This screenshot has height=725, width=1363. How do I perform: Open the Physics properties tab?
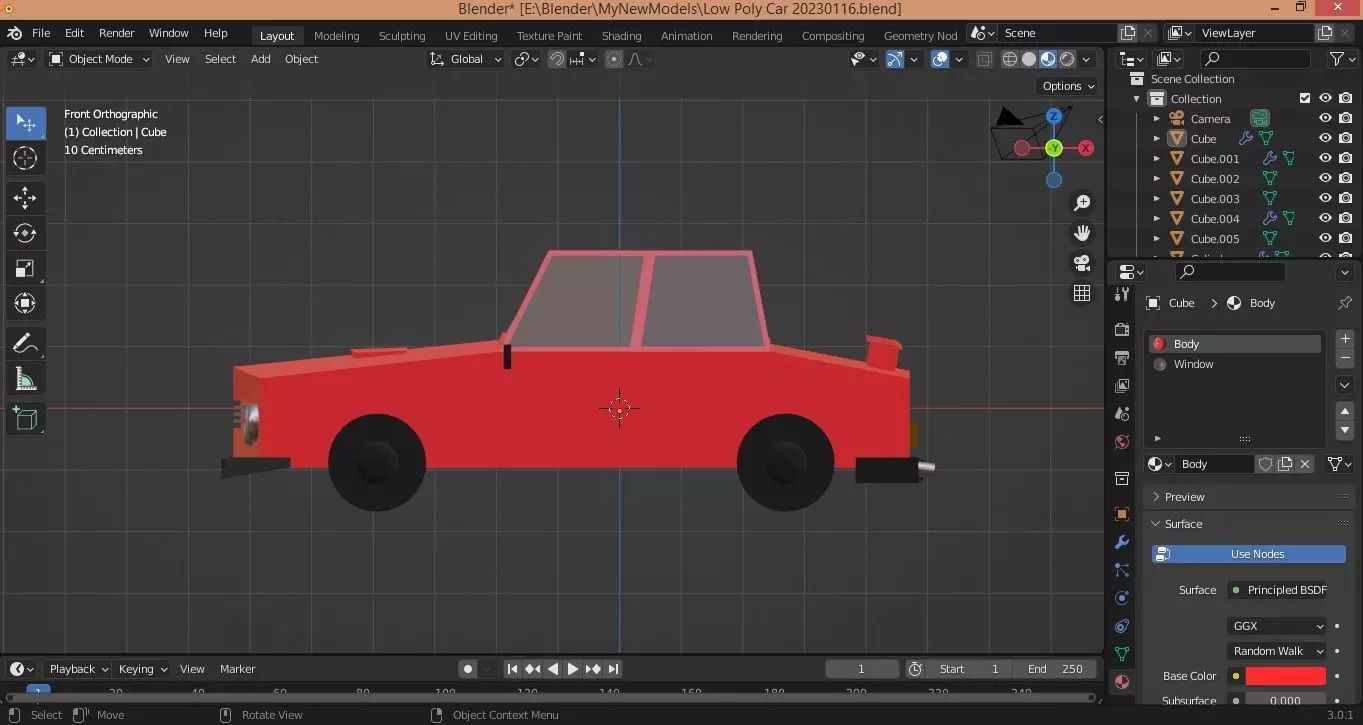1122,598
